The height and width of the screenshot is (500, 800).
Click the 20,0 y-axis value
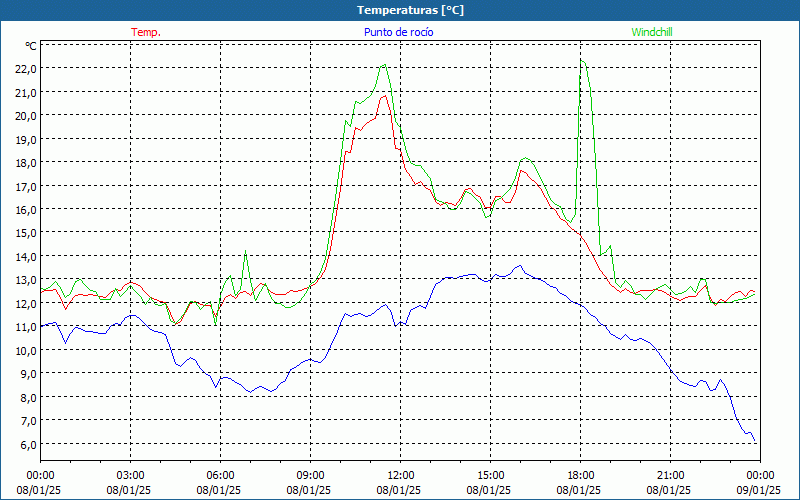coord(26,116)
